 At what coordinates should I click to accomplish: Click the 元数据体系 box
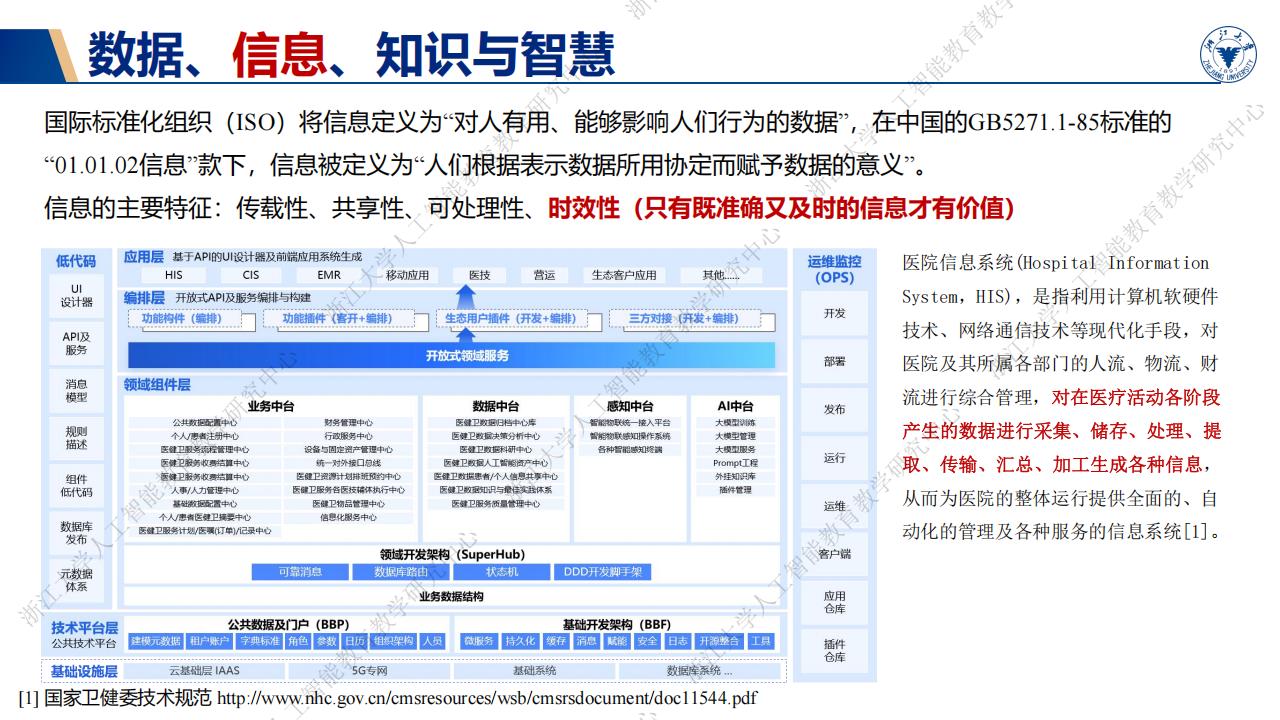(x=76, y=580)
